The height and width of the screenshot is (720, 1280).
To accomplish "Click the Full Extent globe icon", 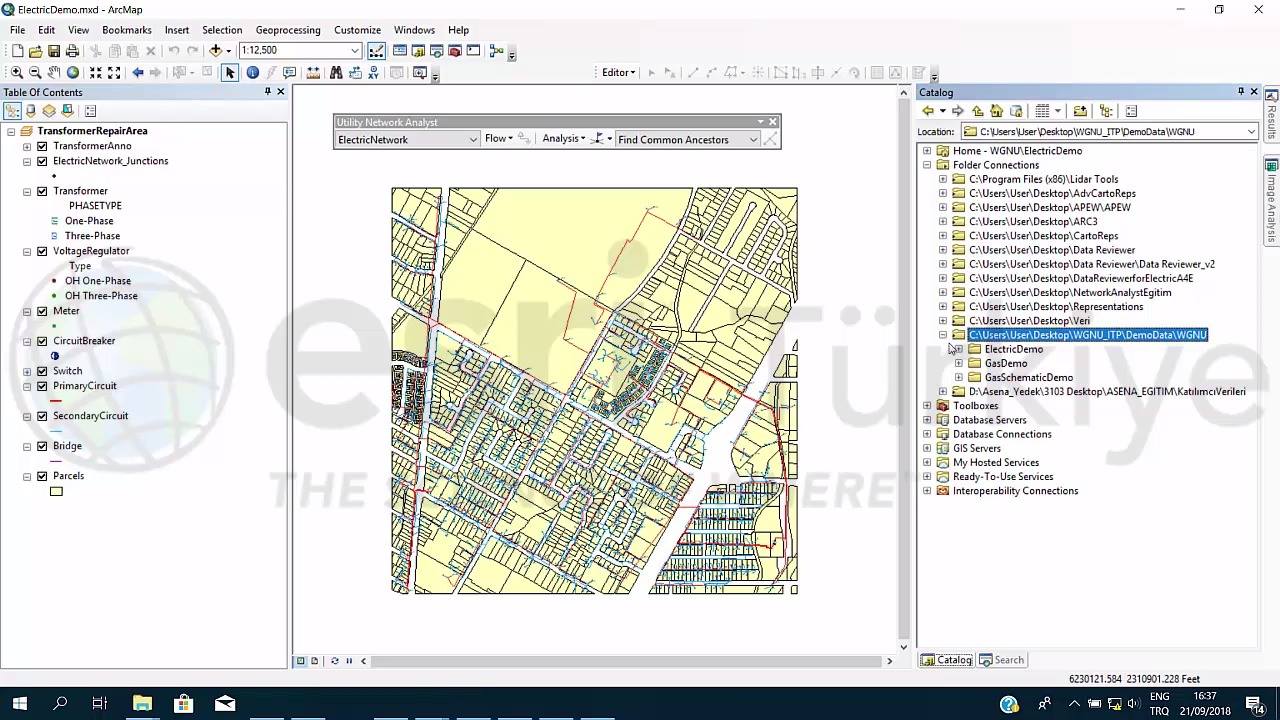I will click(x=73, y=73).
